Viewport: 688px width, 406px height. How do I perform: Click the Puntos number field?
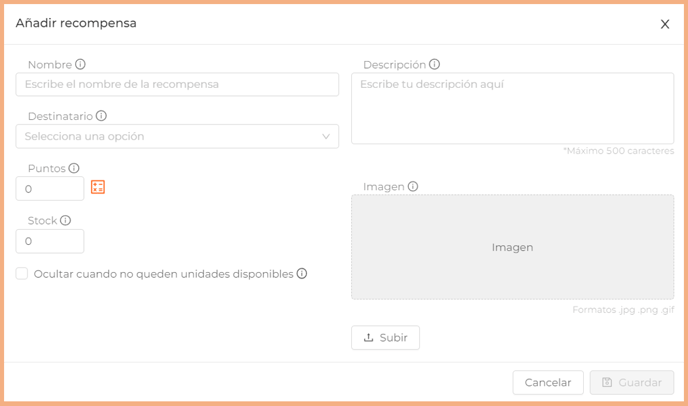50,189
